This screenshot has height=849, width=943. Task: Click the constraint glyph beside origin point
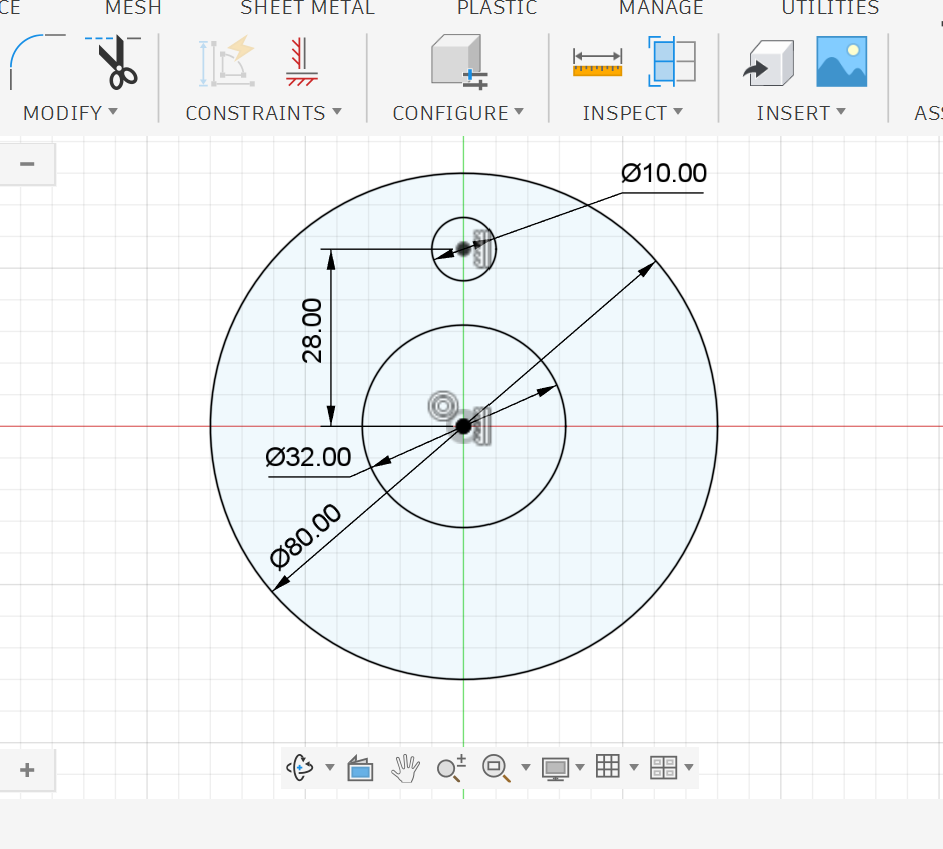coord(481,427)
